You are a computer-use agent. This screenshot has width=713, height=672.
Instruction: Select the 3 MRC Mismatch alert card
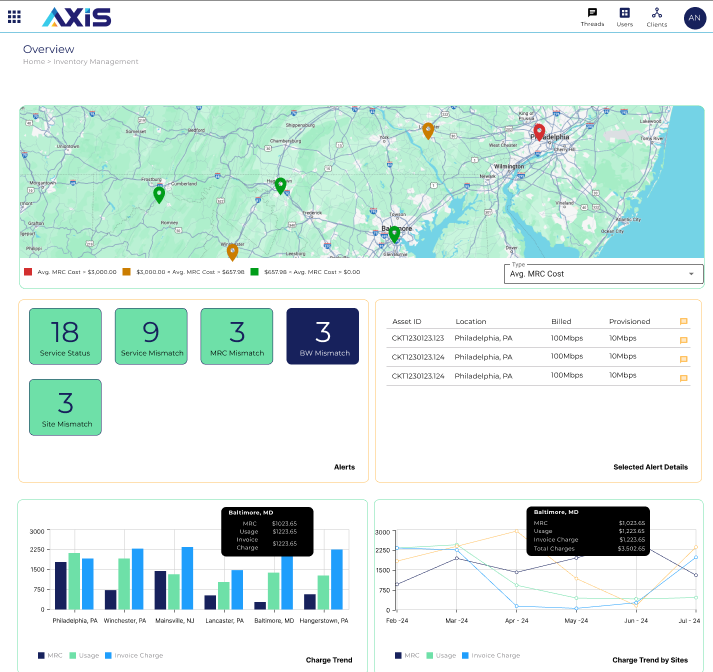(x=237, y=336)
